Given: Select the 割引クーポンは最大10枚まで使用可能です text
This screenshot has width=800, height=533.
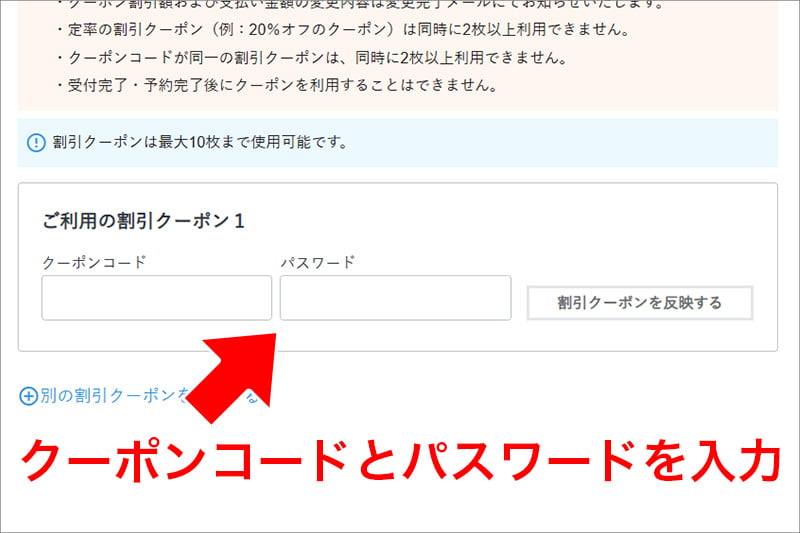Looking at the screenshot, I should click(x=199, y=142).
